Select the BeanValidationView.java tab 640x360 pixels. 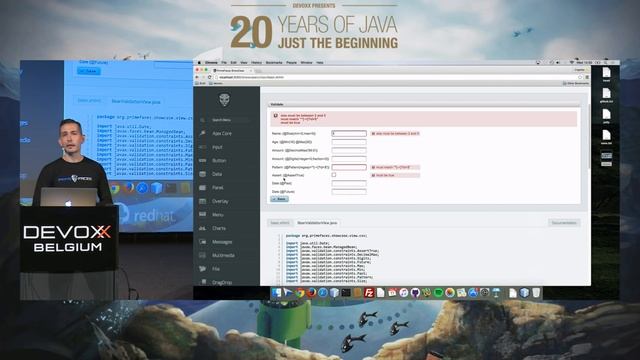click(x=317, y=223)
